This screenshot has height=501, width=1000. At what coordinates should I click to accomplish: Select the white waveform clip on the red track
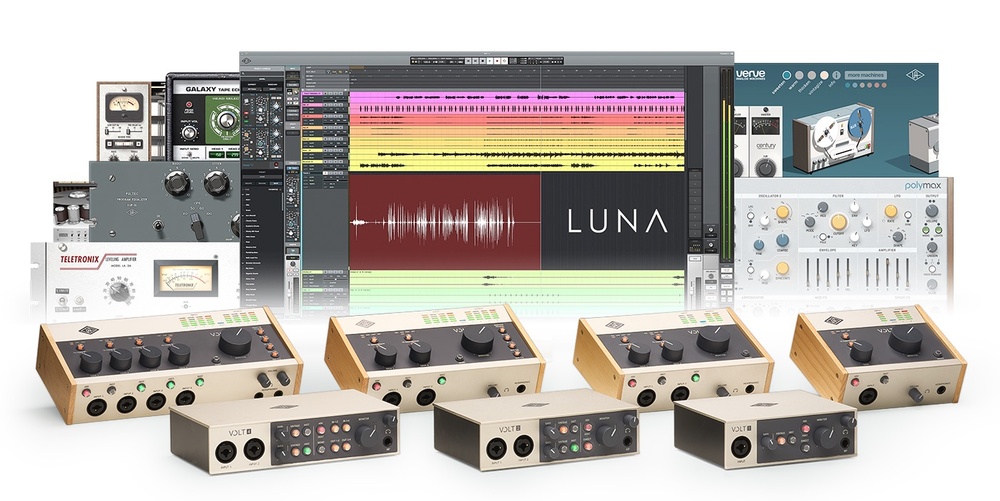(x=435, y=223)
